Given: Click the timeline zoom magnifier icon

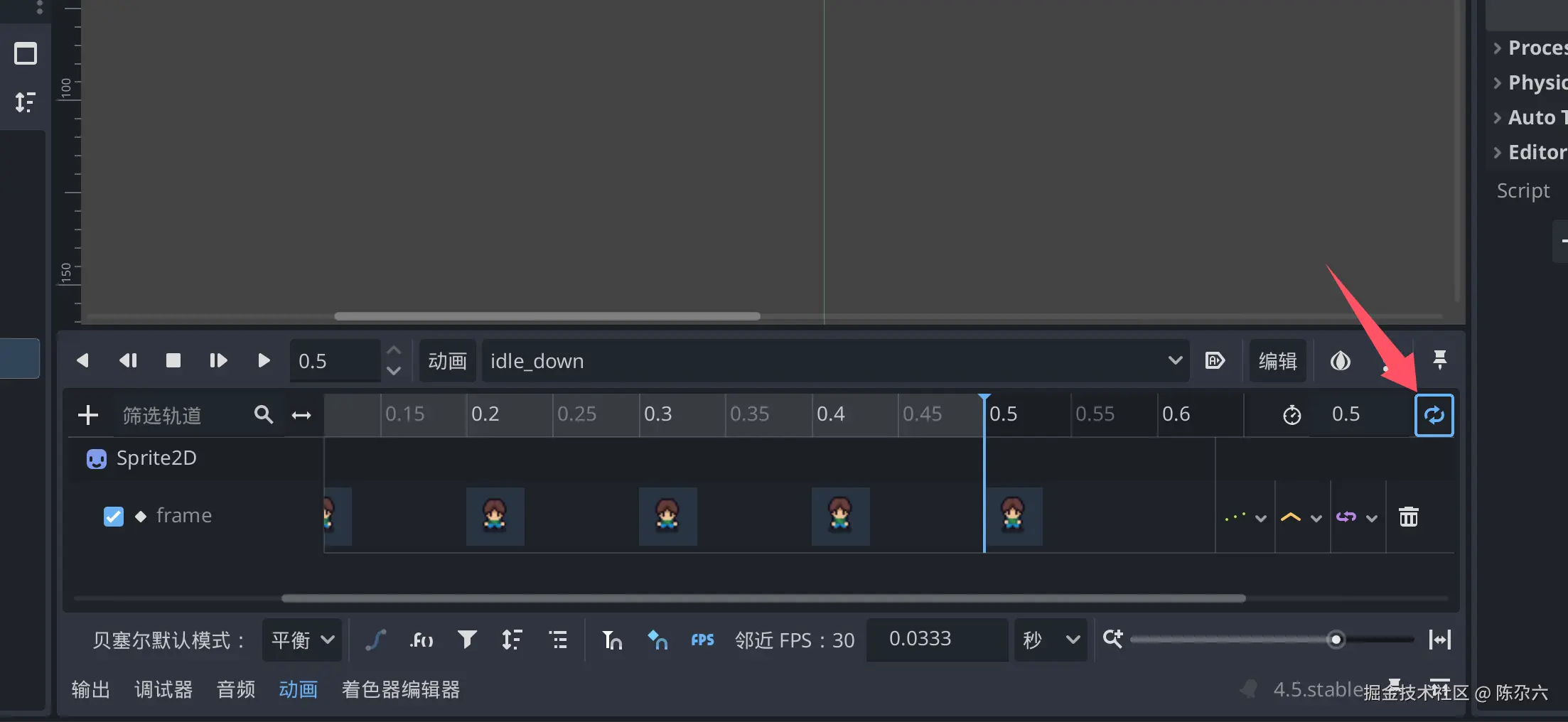Looking at the screenshot, I should (x=1113, y=638).
